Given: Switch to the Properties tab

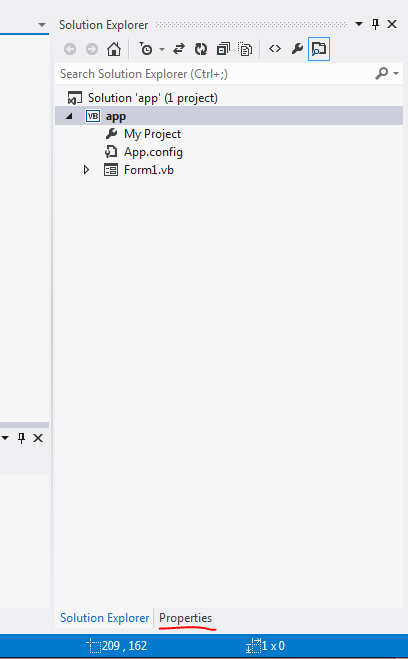Looking at the screenshot, I should click(x=185, y=618).
